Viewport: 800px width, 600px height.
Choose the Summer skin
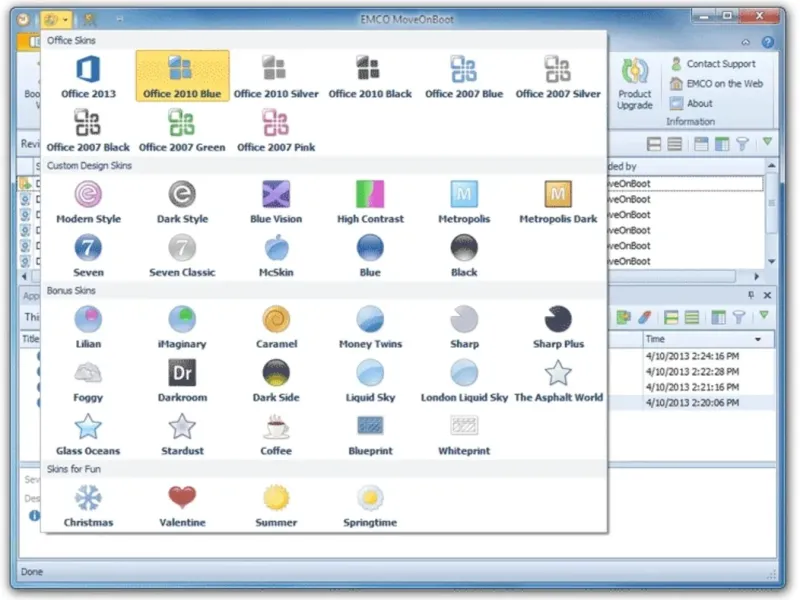pyautogui.click(x=276, y=505)
